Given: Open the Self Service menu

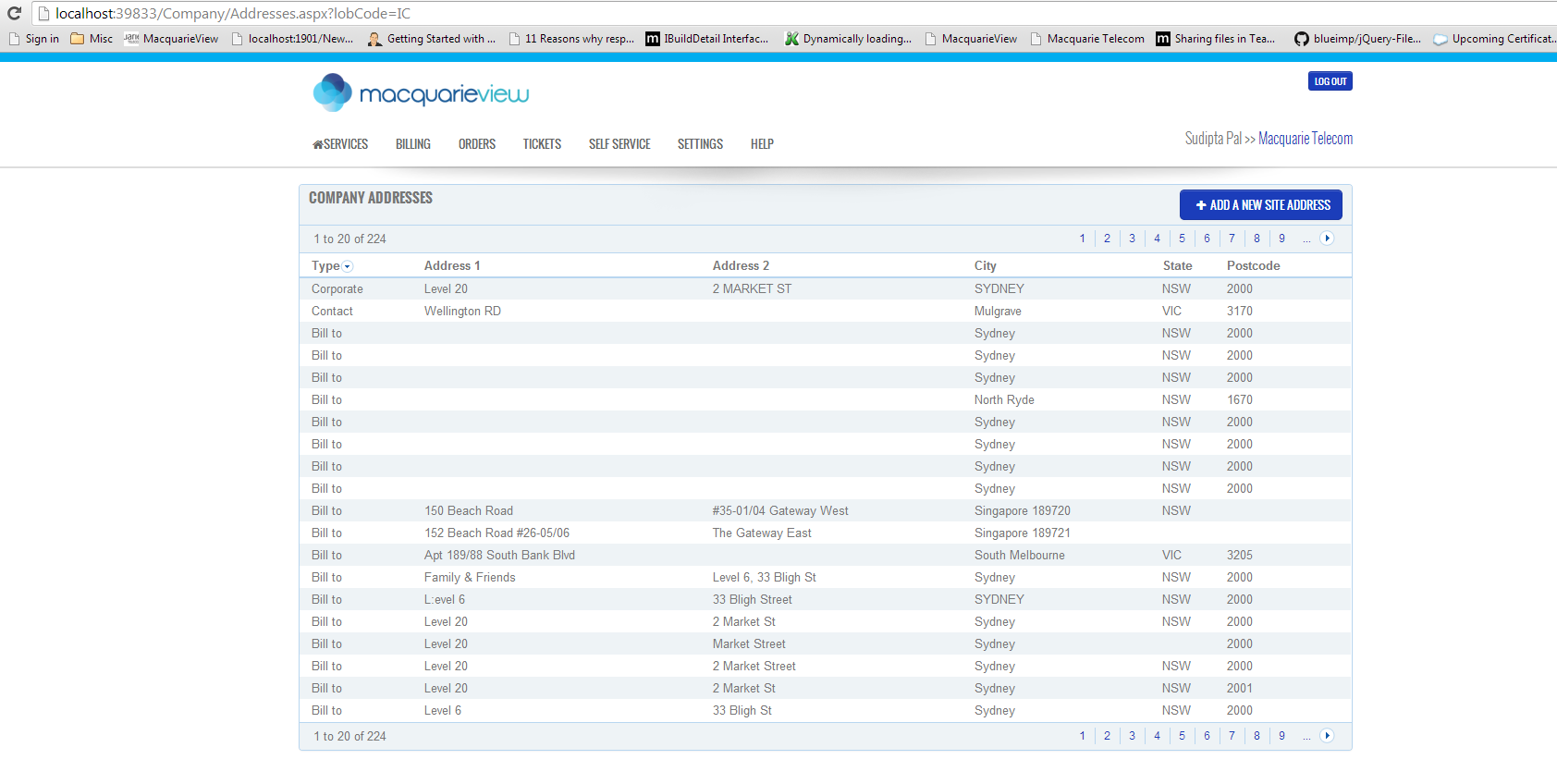Looking at the screenshot, I should (619, 144).
